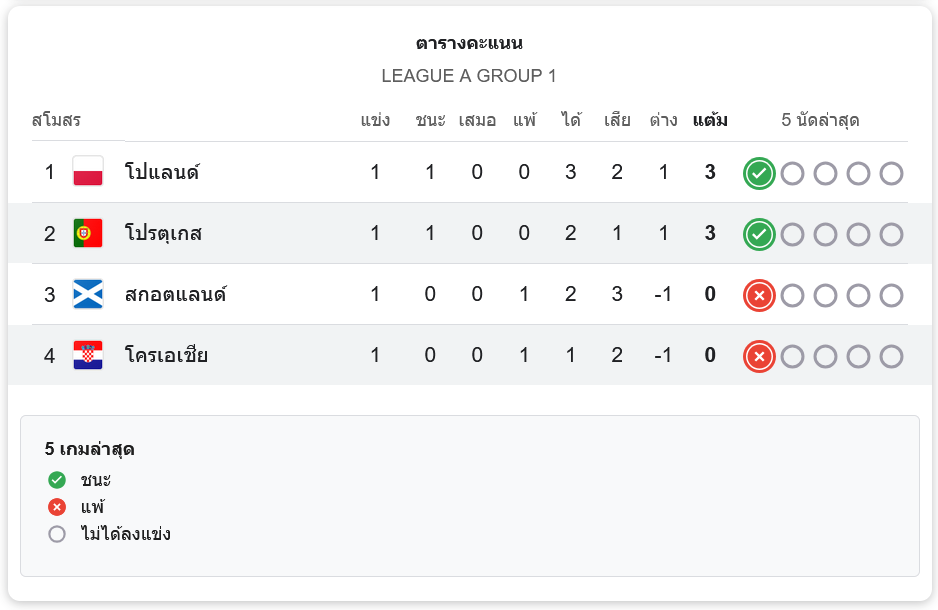Screen dimensions: 938x610
Task: Select Poland's last empty match circle
Action: pyautogui.click(x=891, y=173)
